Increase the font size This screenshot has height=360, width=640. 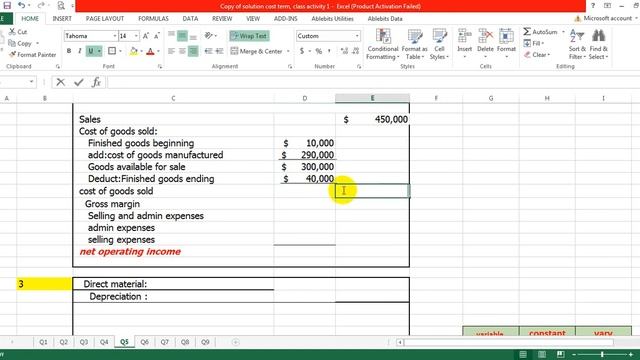point(146,36)
